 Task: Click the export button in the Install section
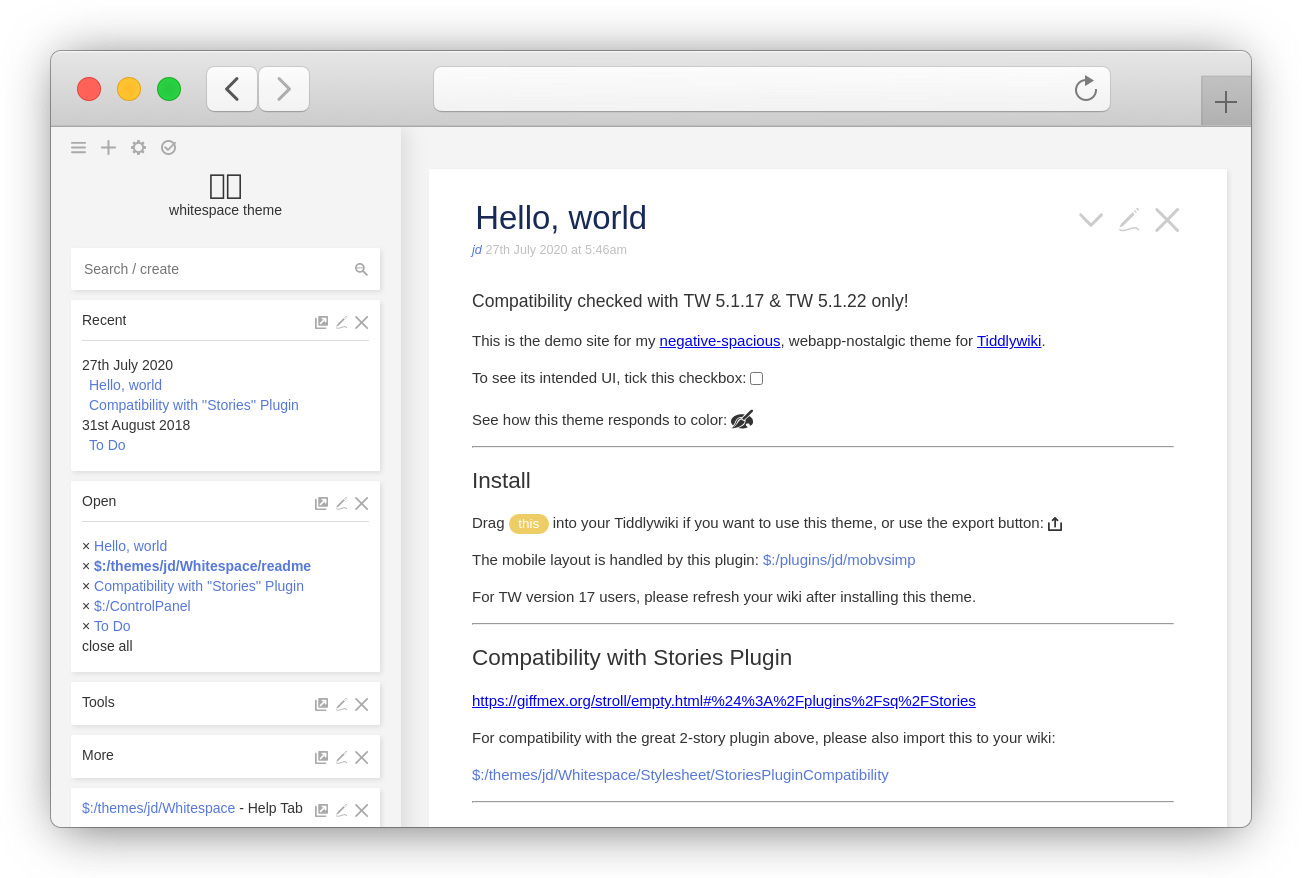click(x=1054, y=523)
